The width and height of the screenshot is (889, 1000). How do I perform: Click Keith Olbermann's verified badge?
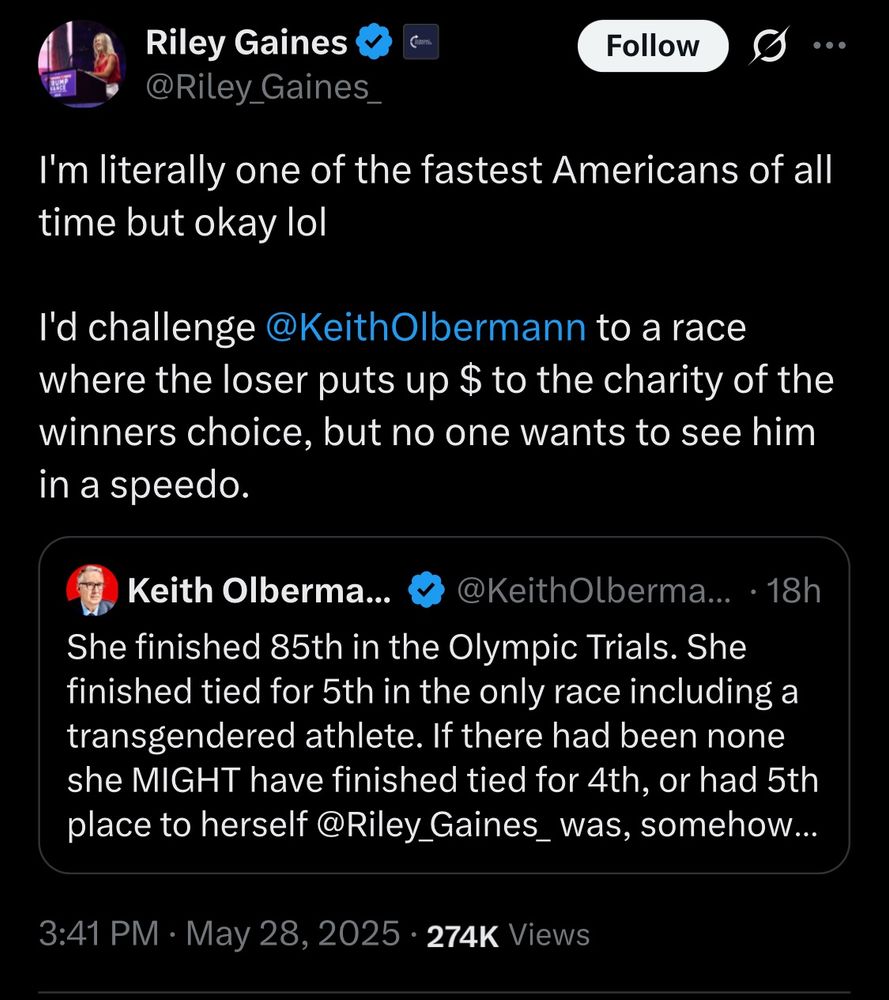point(429,591)
